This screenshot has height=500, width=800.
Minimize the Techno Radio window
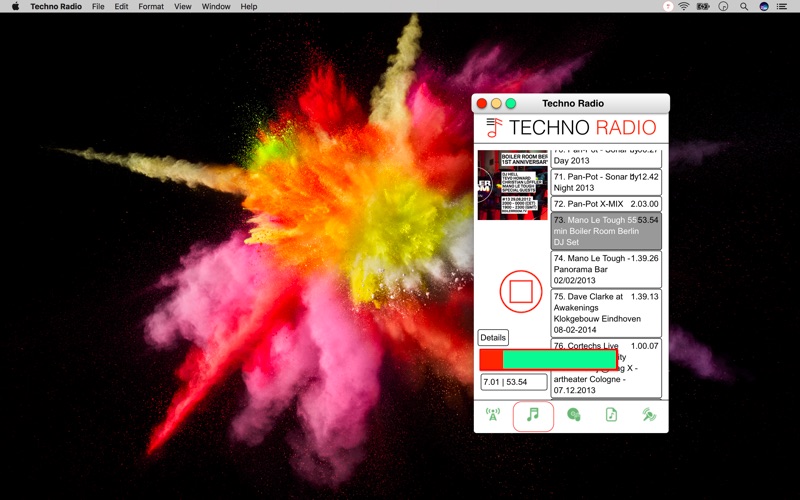pyautogui.click(x=496, y=104)
